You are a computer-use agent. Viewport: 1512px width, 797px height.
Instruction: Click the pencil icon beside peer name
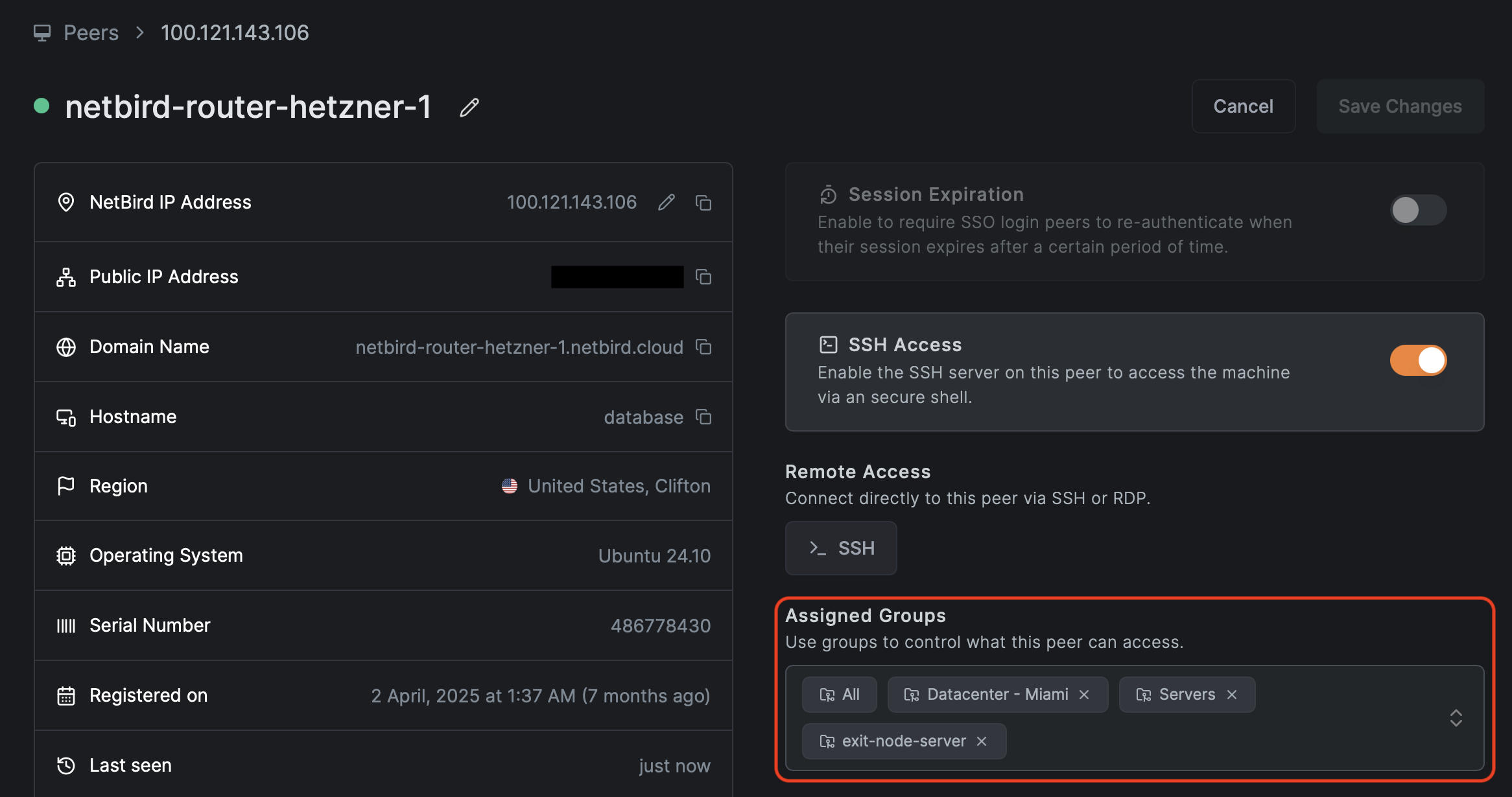469,108
